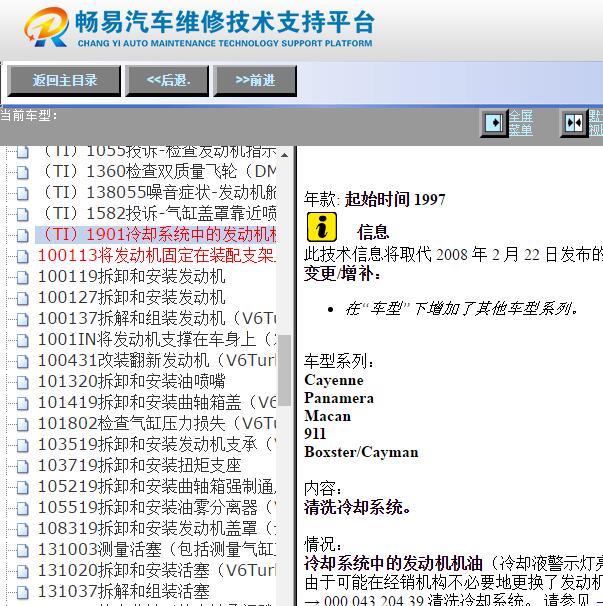Viewport: 603px width, 606px height.
Task: Click document icon beside (TI) 1360检查双质量飞轮
Action: (22, 173)
